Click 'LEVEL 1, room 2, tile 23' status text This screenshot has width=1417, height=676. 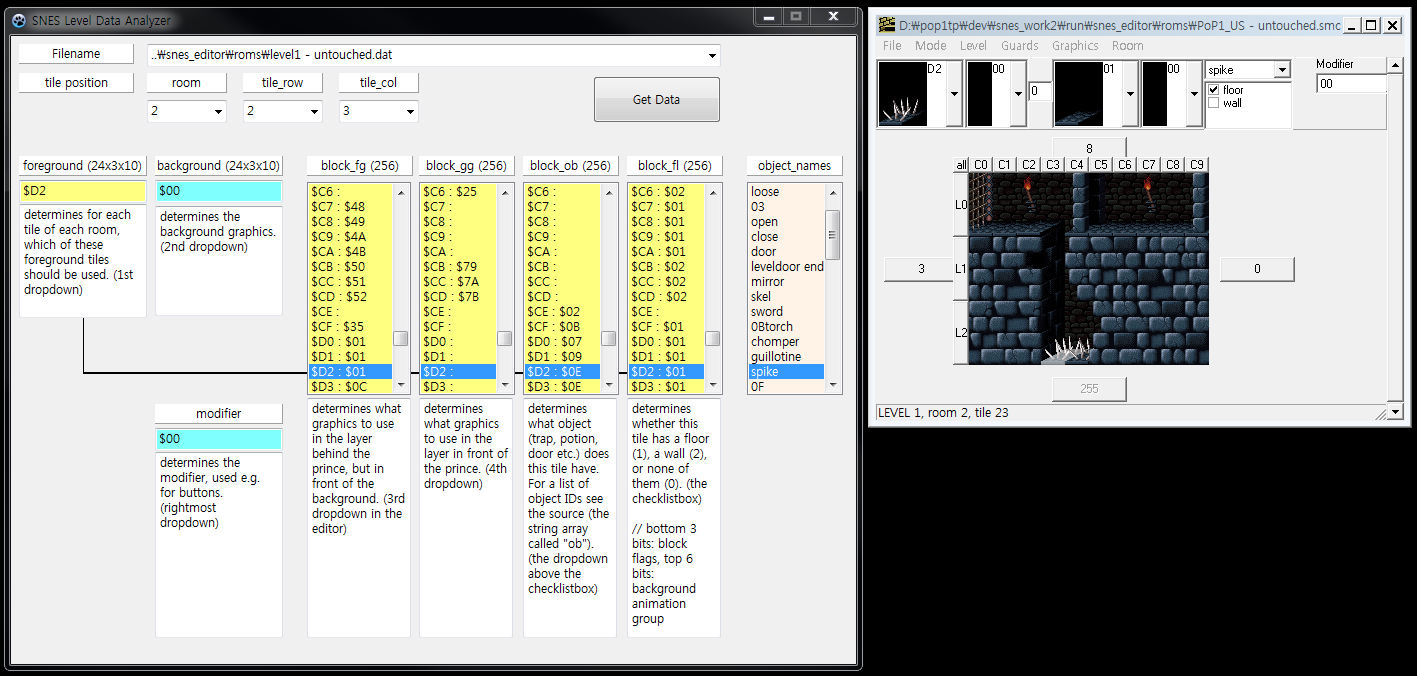tap(942, 412)
